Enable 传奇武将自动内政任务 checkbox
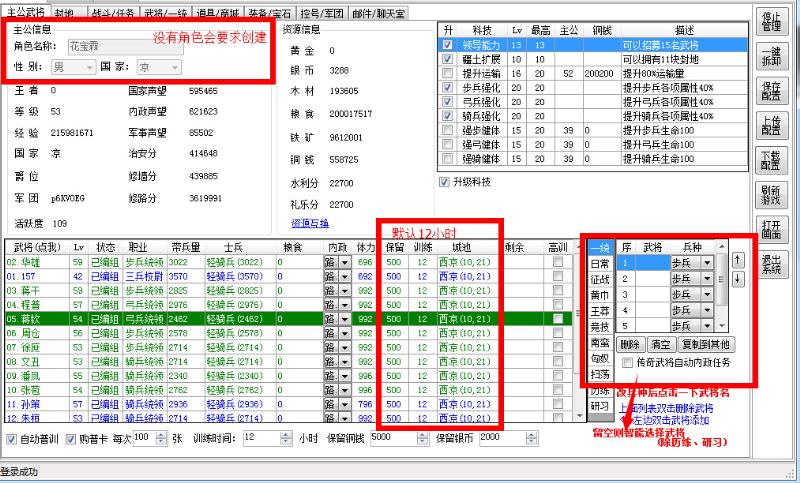Screen dimensions: 800x483 click(627, 361)
